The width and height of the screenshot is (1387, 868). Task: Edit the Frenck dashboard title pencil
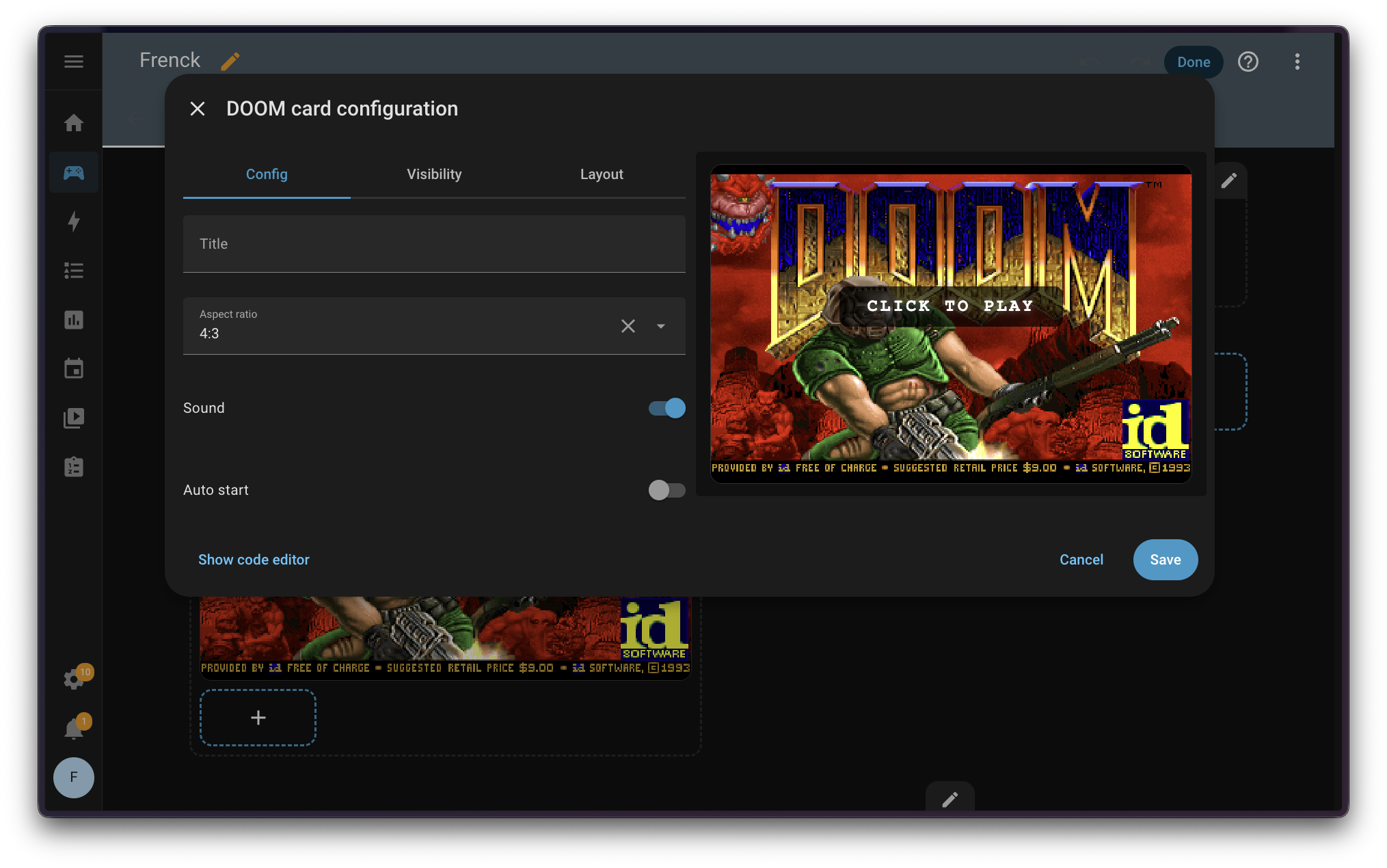pyautogui.click(x=230, y=62)
